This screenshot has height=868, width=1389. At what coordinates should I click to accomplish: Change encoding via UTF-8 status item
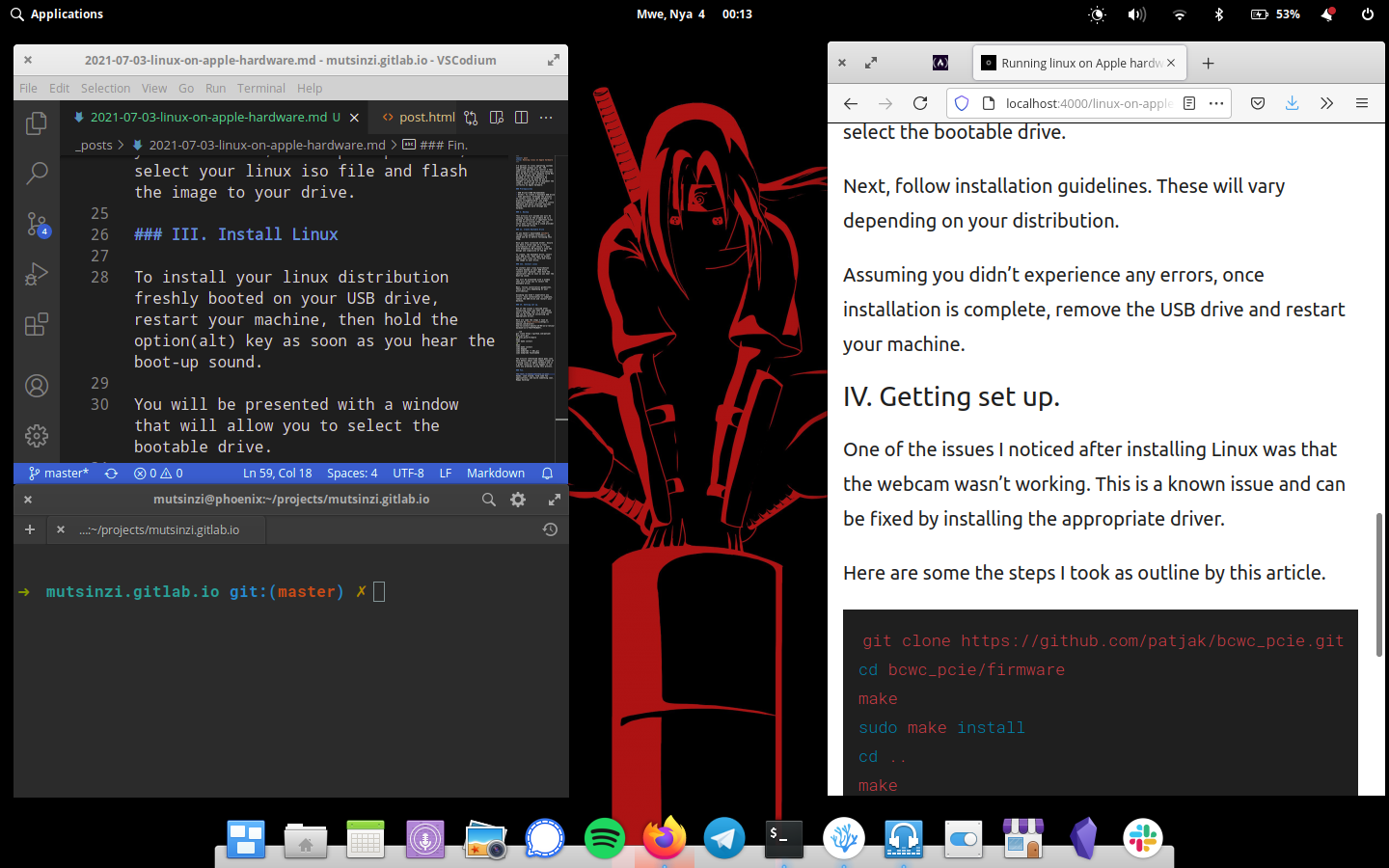[x=408, y=474]
